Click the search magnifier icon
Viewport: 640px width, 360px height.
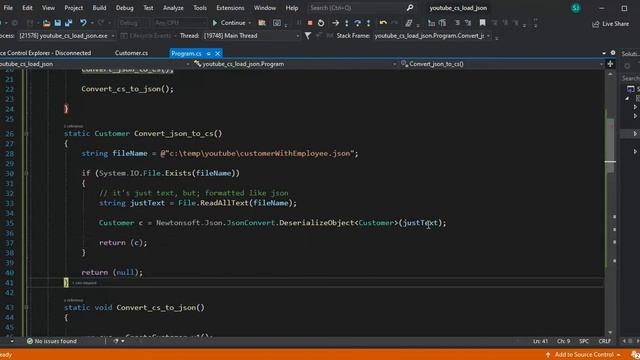coord(410,8)
